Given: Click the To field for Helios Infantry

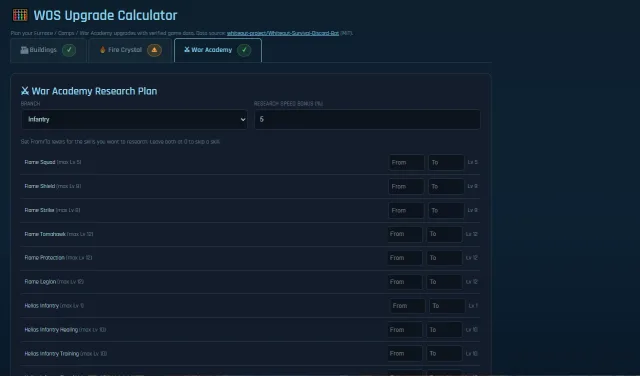Looking at the screenshot, I should click(447, 306).
